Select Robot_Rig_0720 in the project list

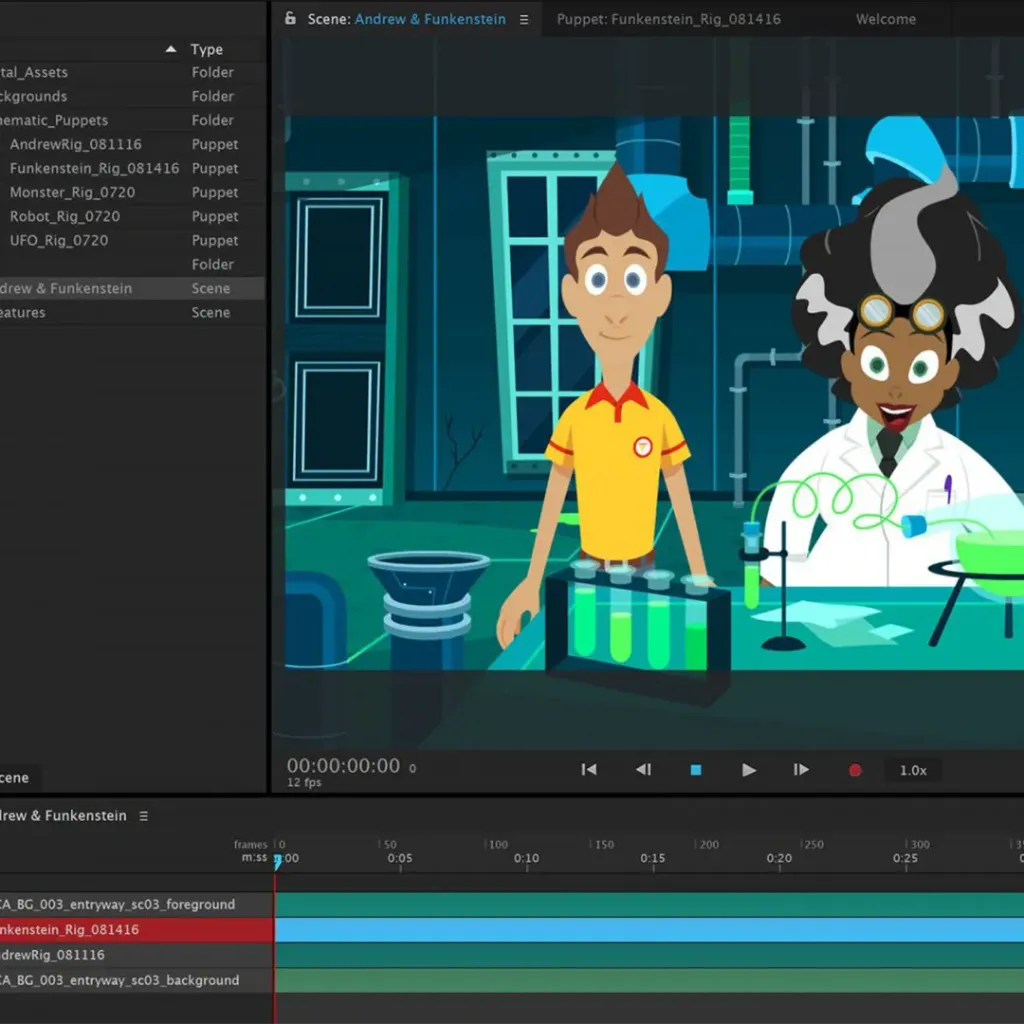coord(132,217)
